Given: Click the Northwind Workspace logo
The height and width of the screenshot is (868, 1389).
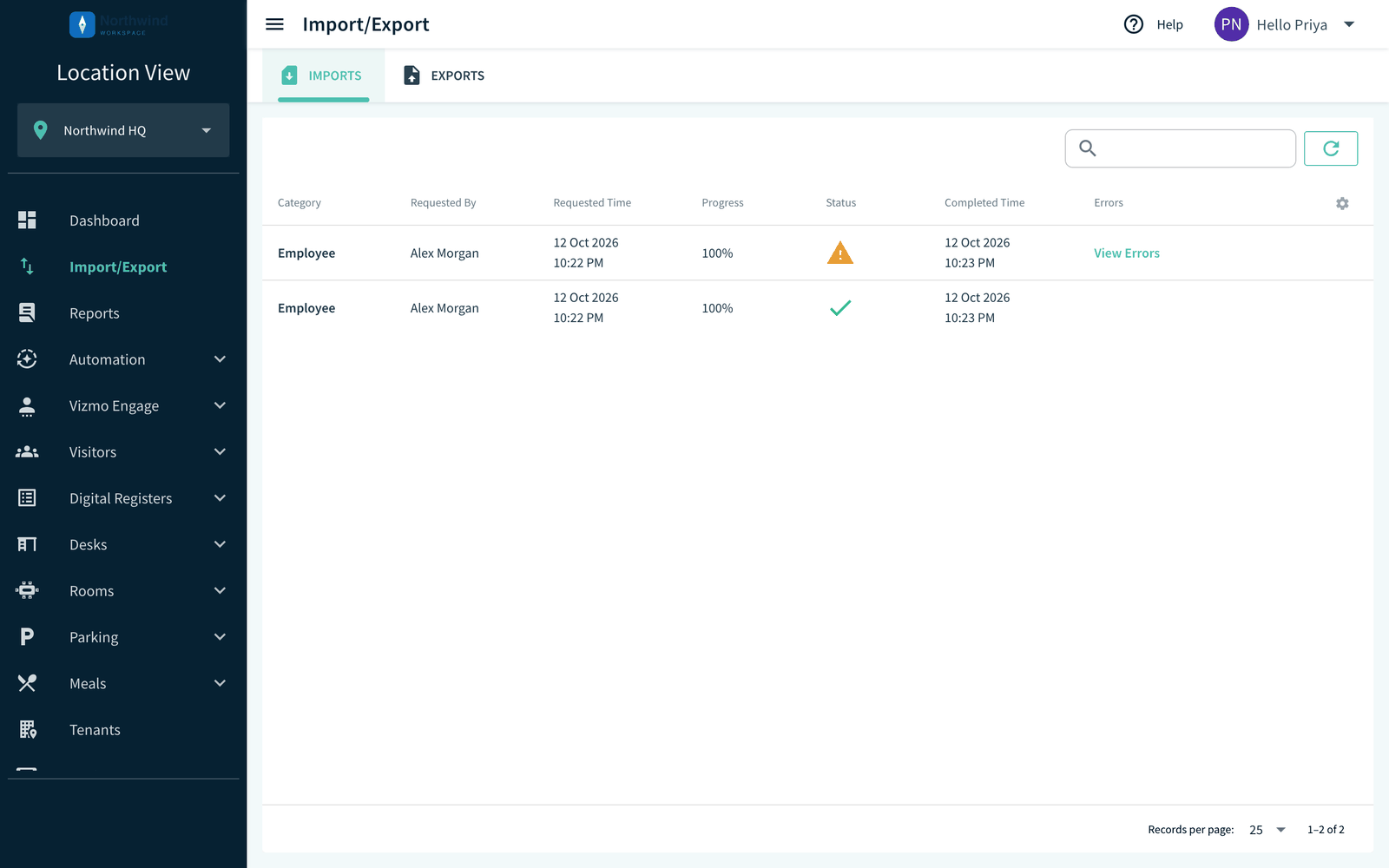Looking at the screenshot, I should [x=120, y=24].
